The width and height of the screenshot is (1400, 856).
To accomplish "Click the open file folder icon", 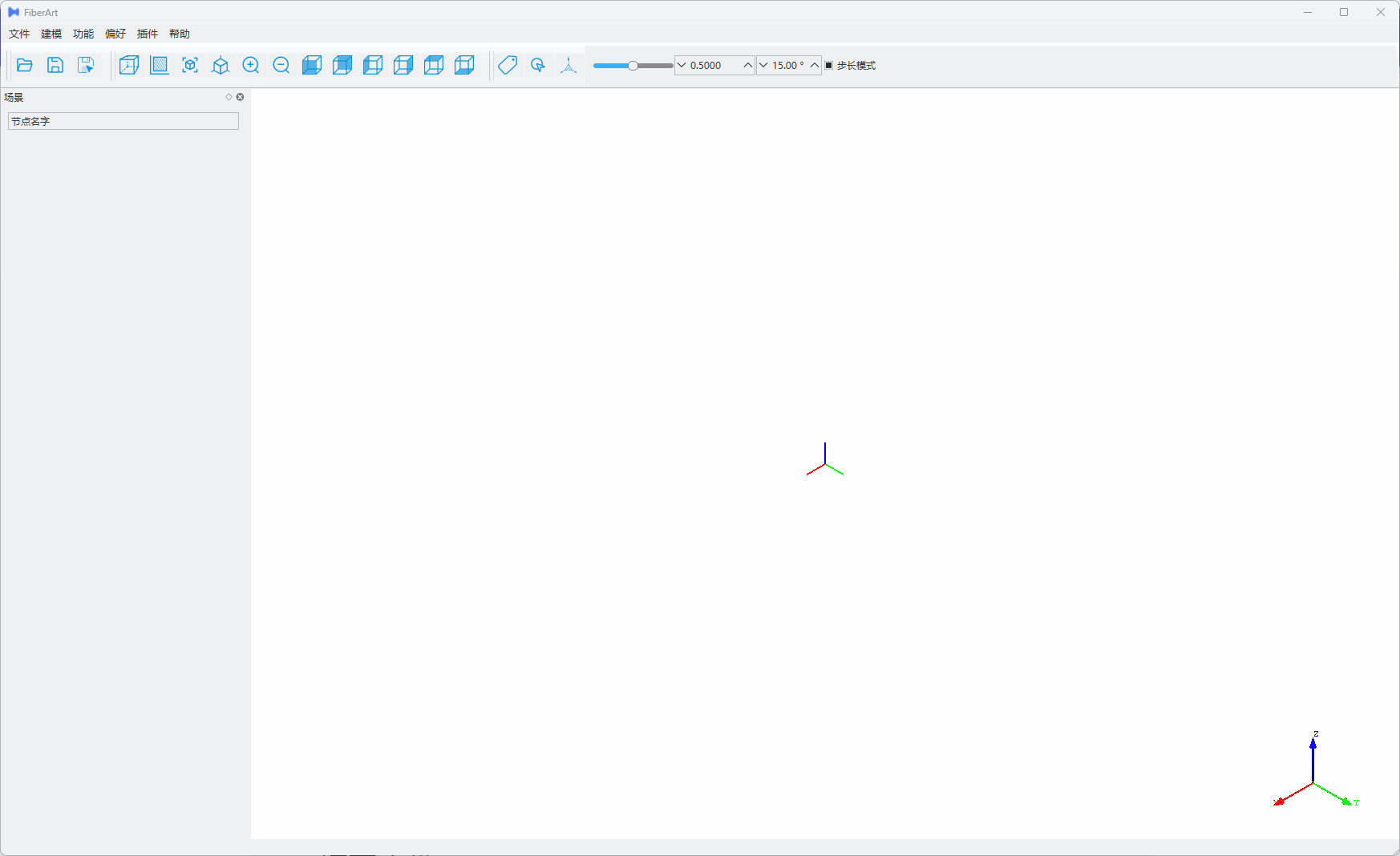I will (25, 66).
